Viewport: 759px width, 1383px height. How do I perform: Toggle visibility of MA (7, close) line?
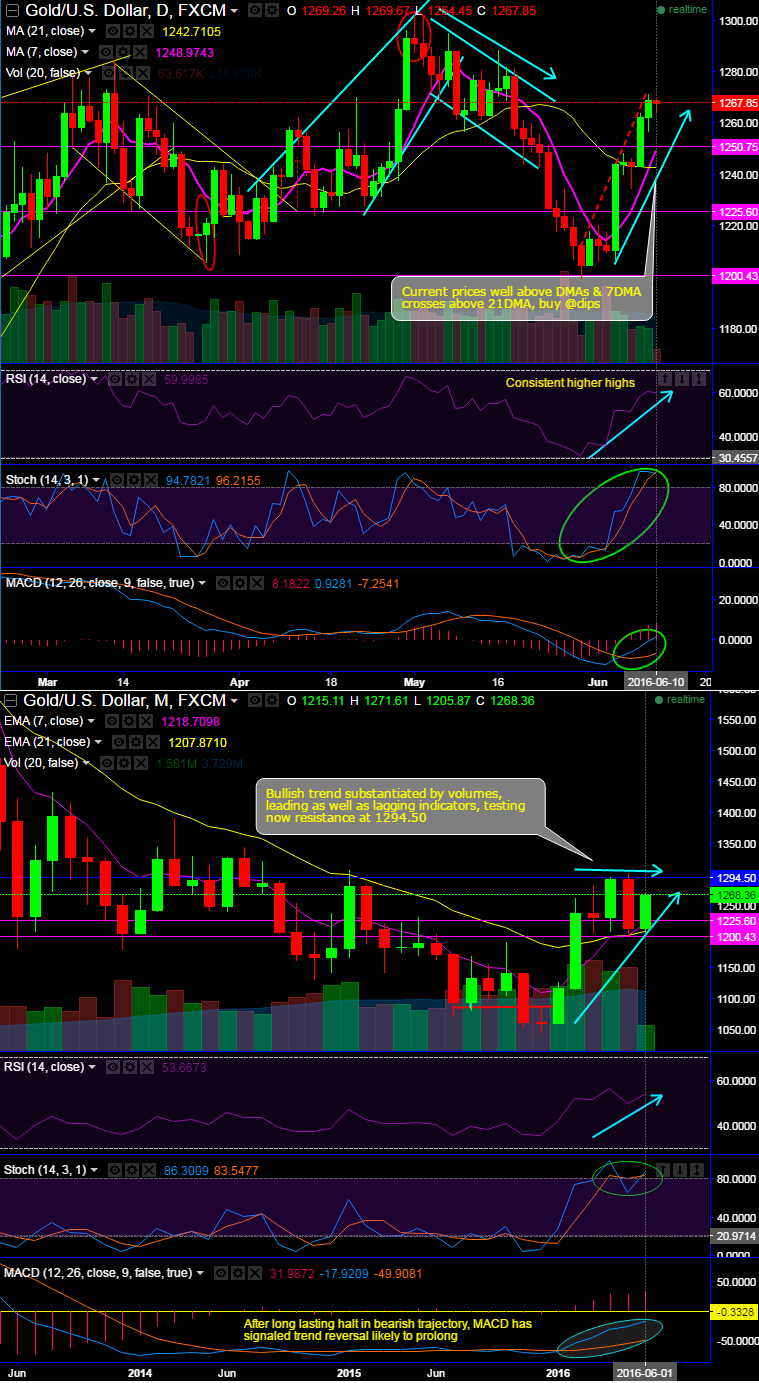pyautogui.click(x=105, y=52)
